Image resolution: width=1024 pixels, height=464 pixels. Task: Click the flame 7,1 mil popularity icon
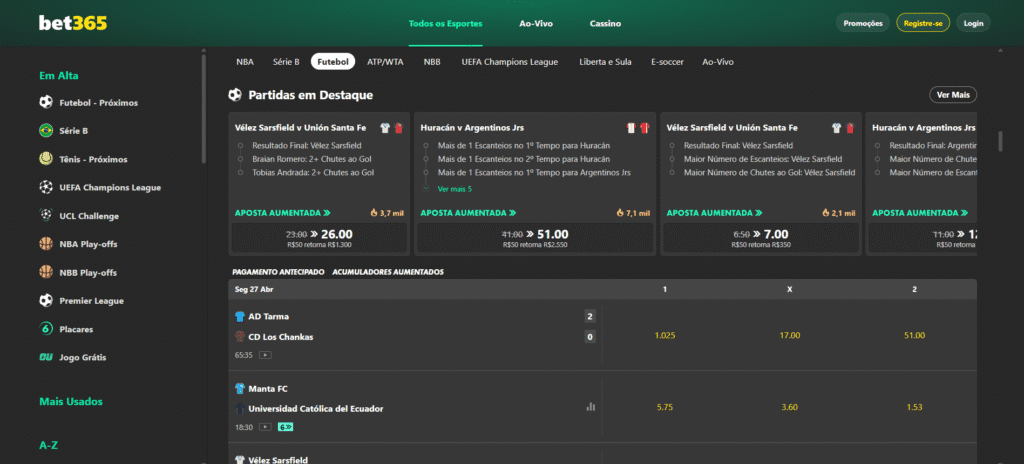[x=620, y=212]
